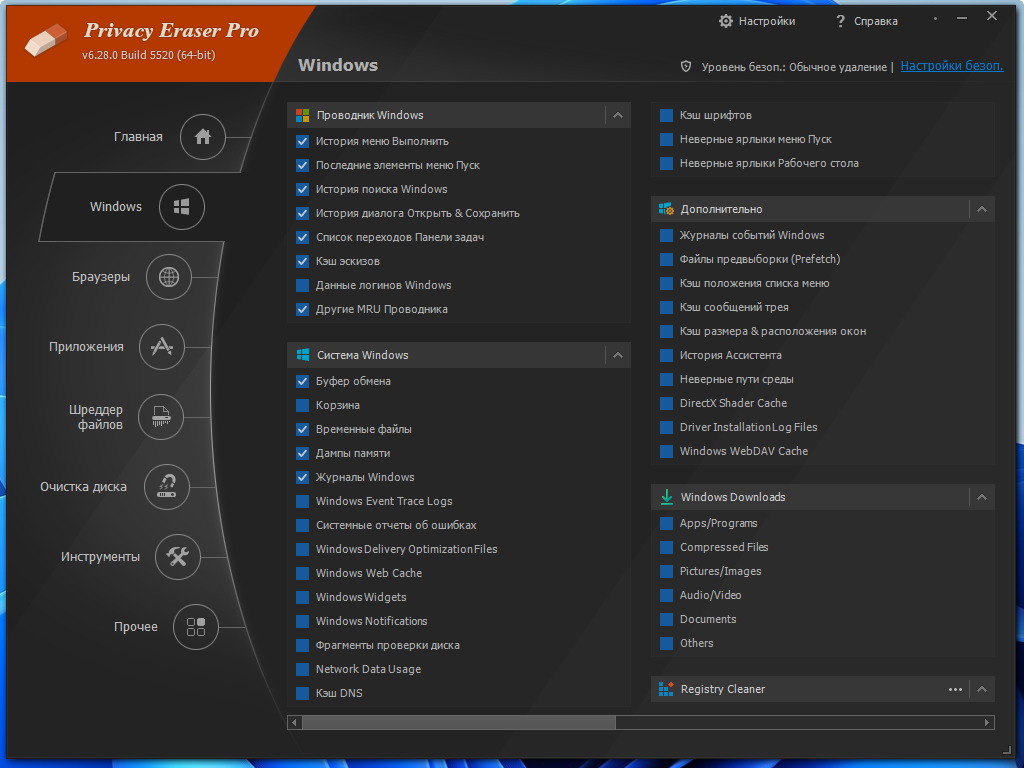Viewport: 1024px width, 768px height.
Task: Collapse the Проводник Windows section
Action: (618, 115)
